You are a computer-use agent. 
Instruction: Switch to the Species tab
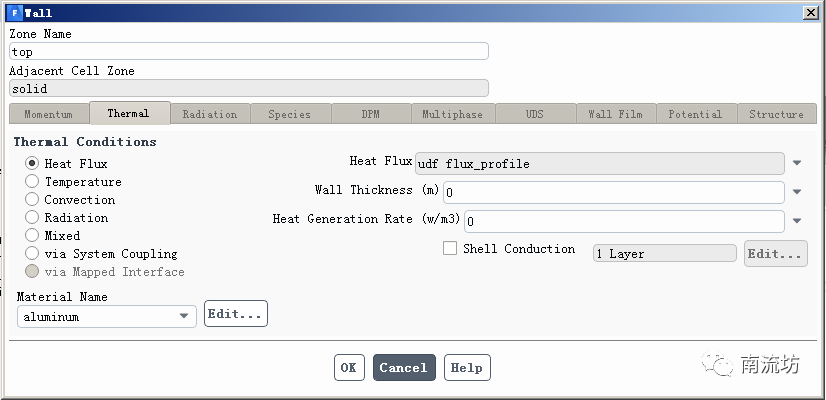[289, 115]
